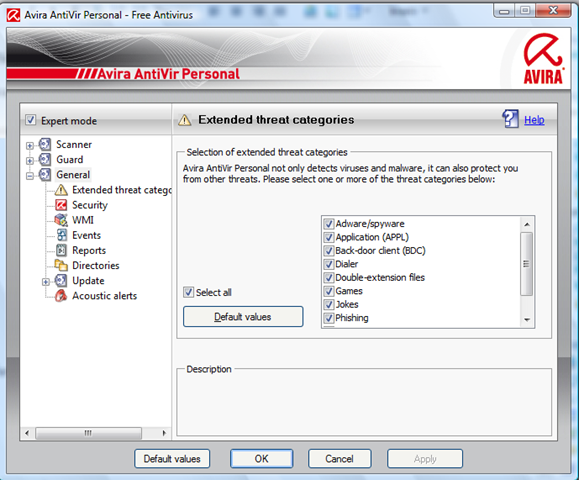Click the Help question mark icon
Screen dimensions: 579x480
510,119
